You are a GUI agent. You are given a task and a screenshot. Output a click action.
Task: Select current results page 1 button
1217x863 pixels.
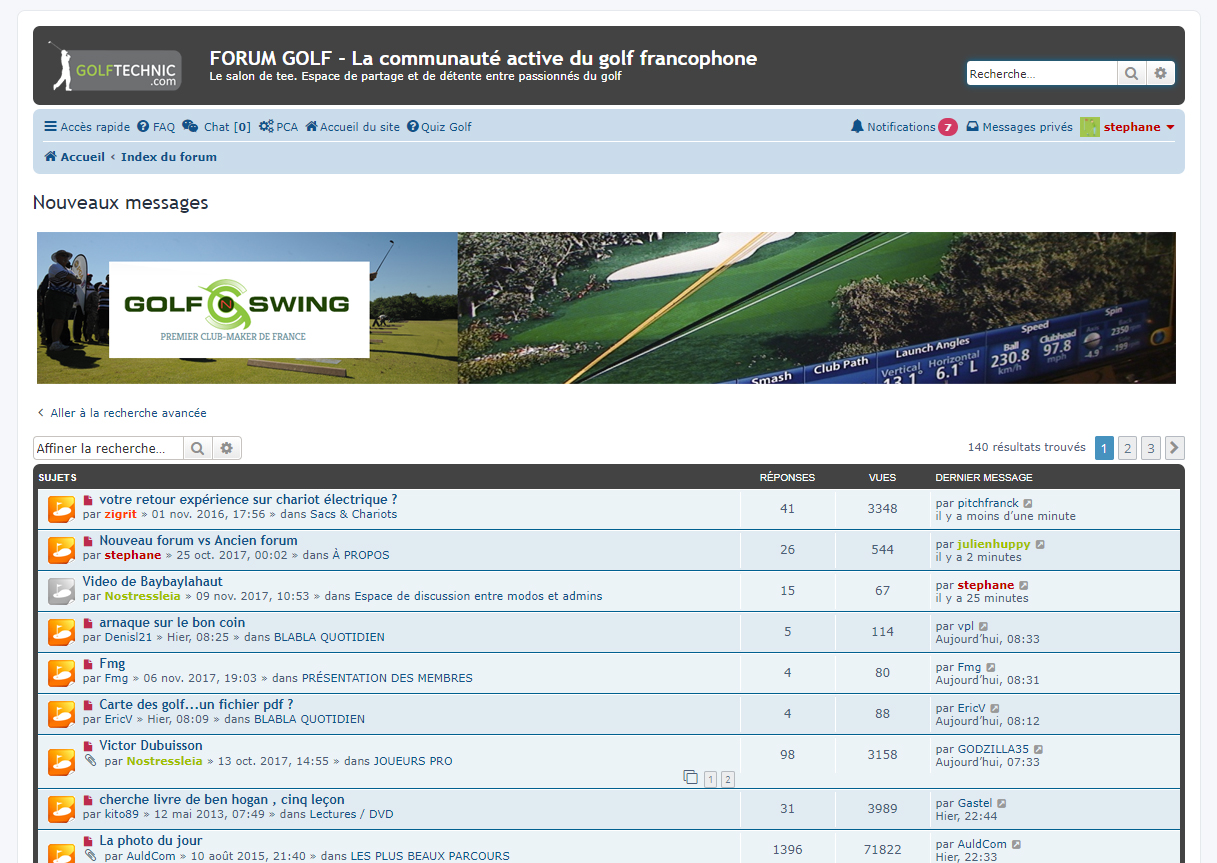(1104, 448)
